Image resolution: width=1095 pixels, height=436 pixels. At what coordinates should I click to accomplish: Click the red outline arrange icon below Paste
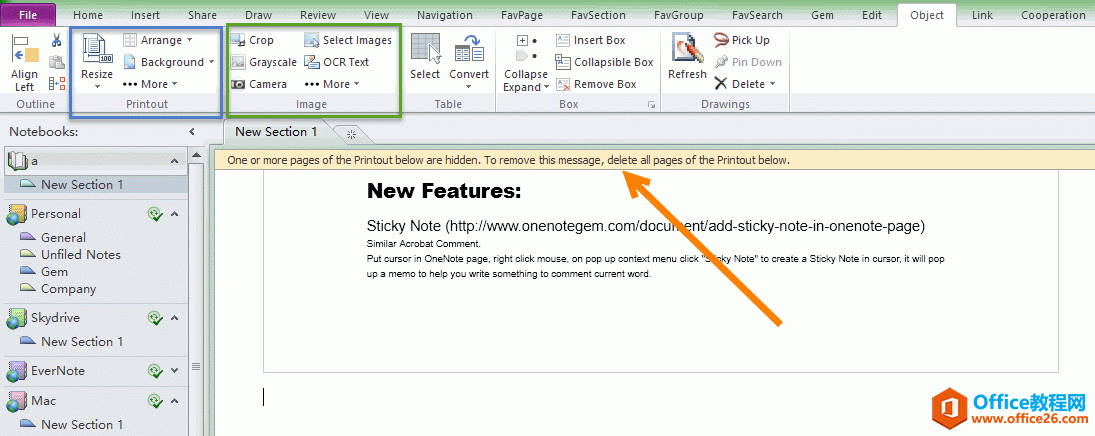(57, 84)
